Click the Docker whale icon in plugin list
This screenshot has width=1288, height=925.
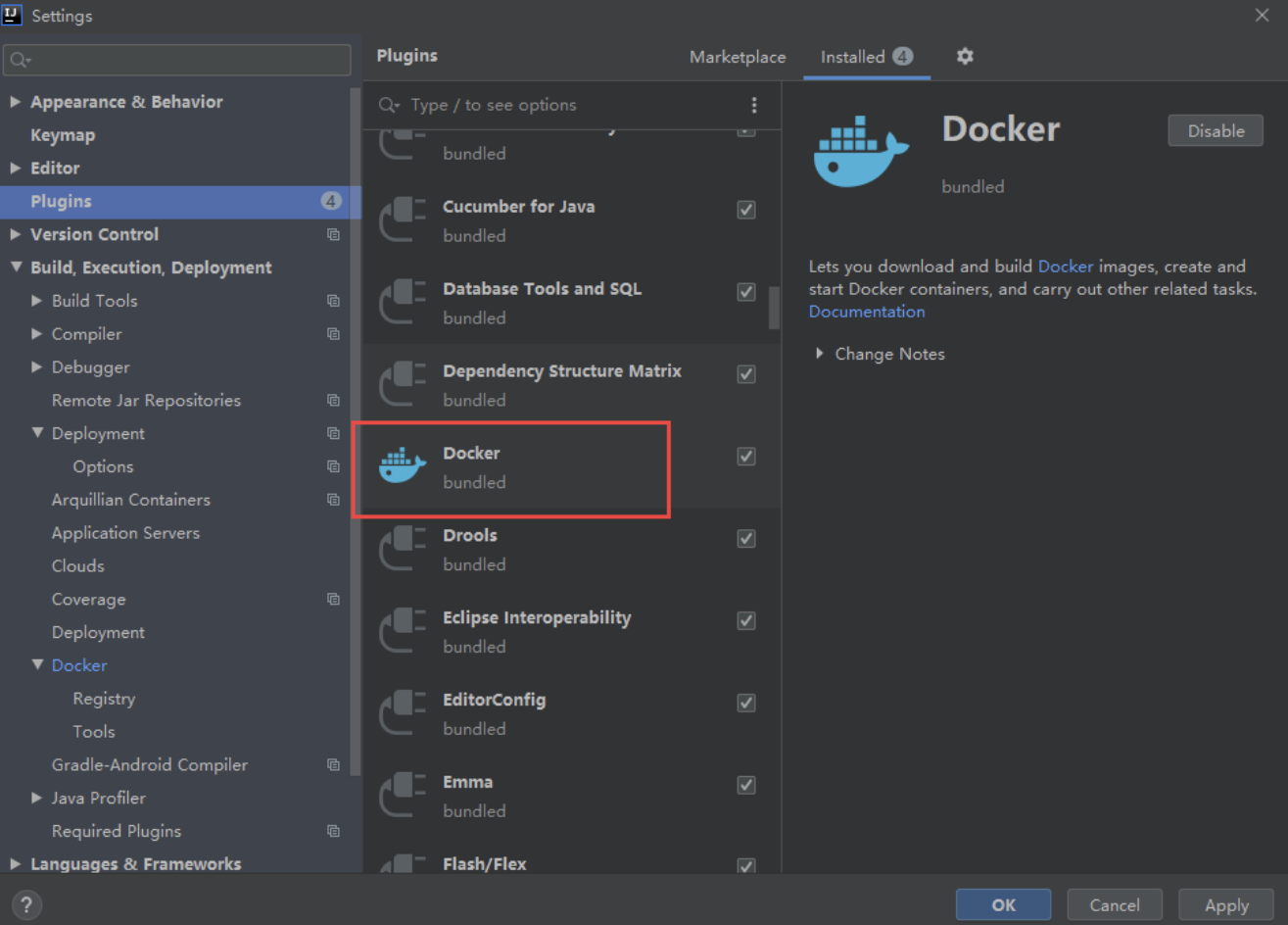[403, 465]
